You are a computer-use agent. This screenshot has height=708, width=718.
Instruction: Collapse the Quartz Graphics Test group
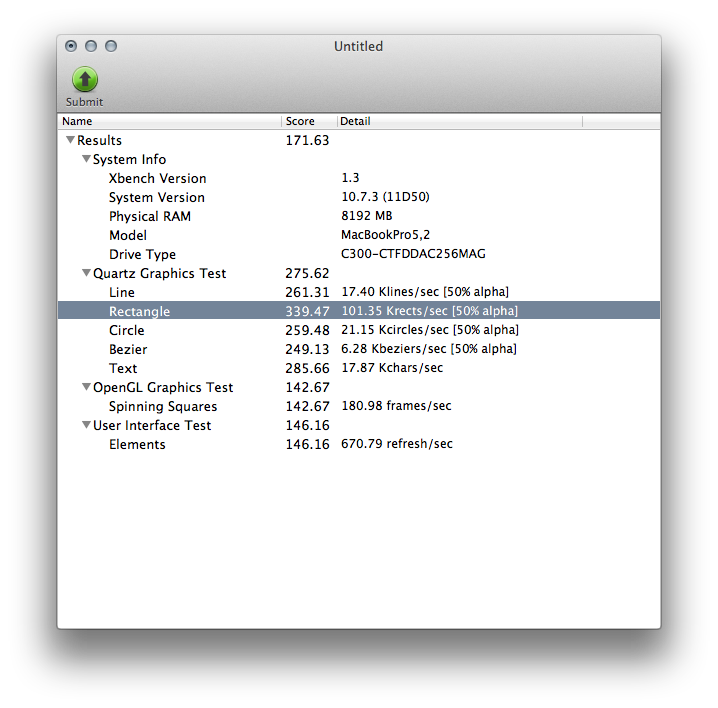[86, 274]
